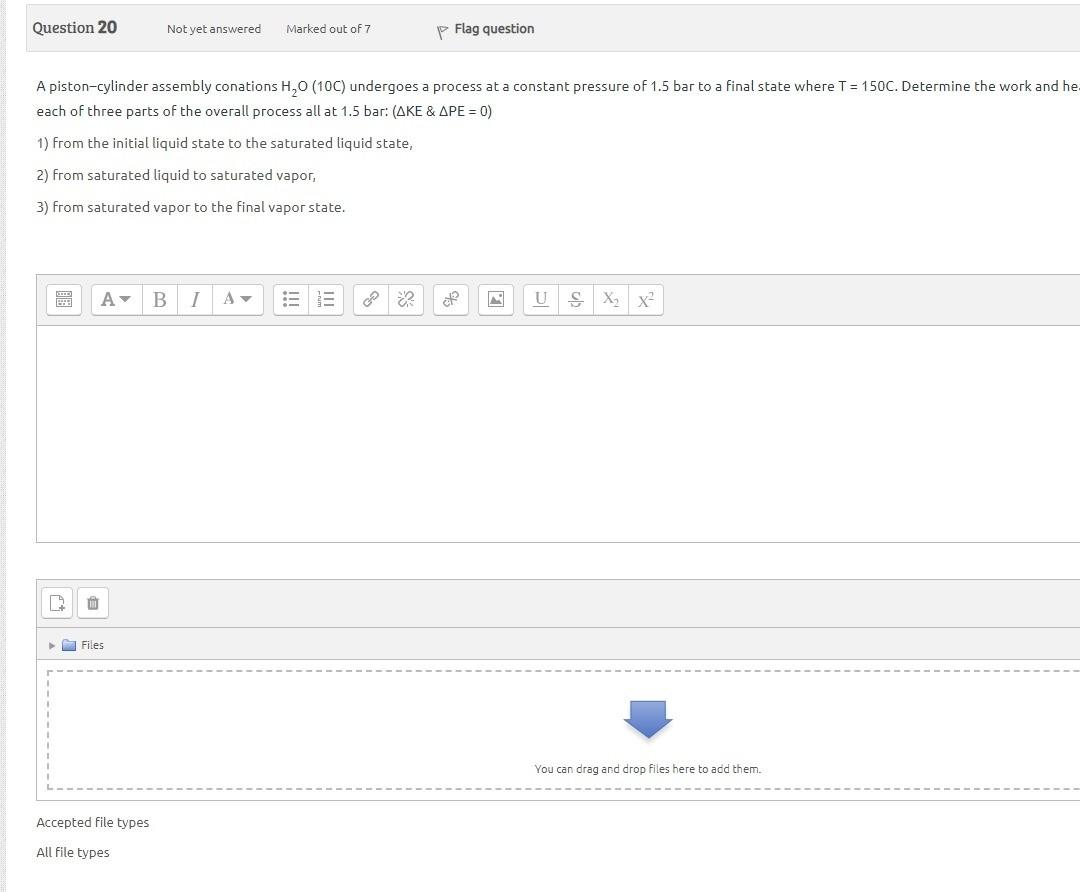The height and width of the screenshot is (892, 1080).
Task: Click the 'You can drag and drop files' text
Action: tap(647, 769)
